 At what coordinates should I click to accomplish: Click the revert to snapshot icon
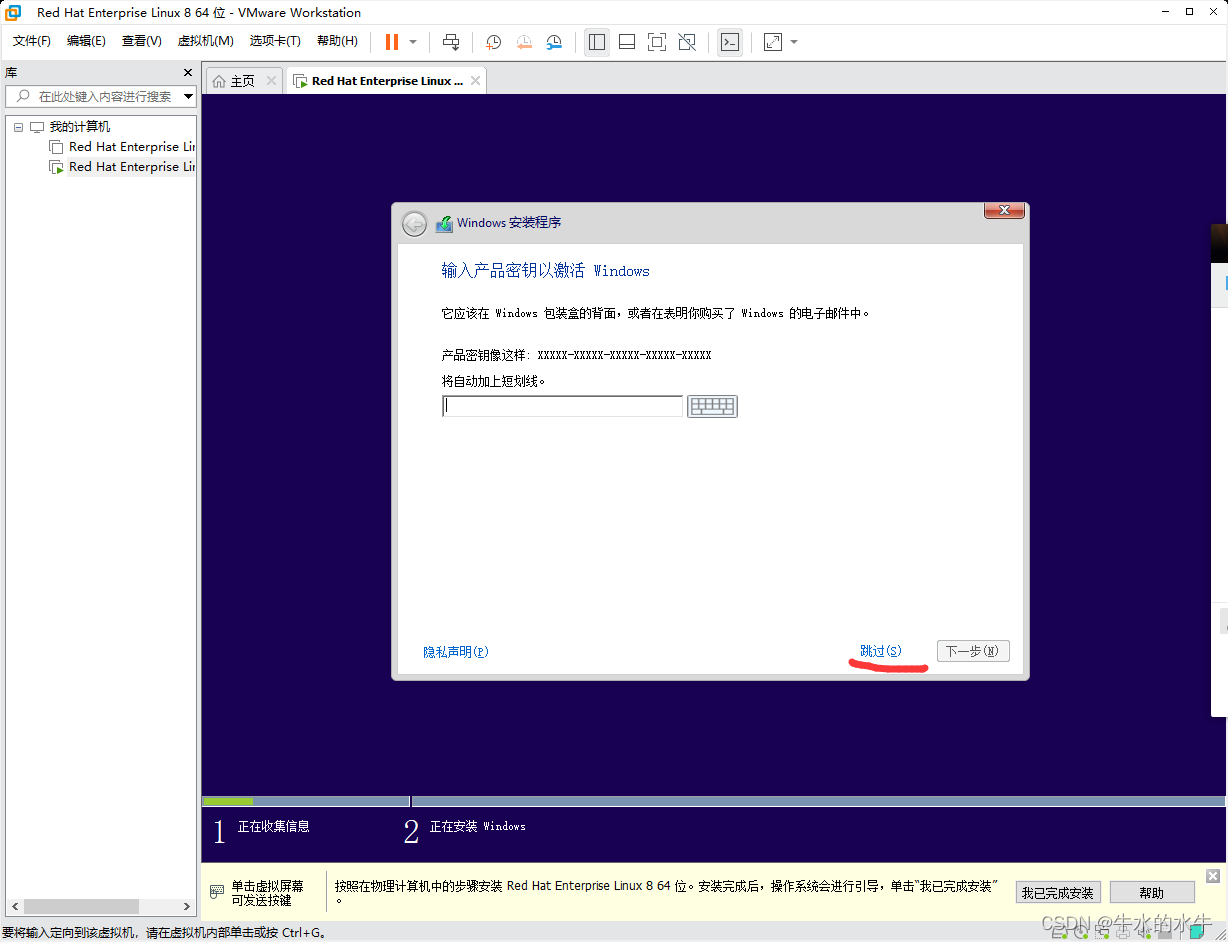[524, 42]
